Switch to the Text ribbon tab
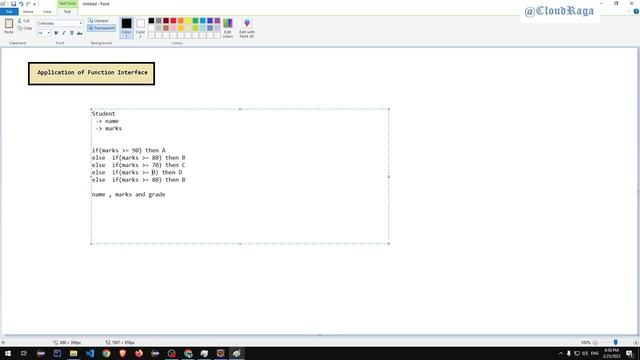 tap(67, 12)
